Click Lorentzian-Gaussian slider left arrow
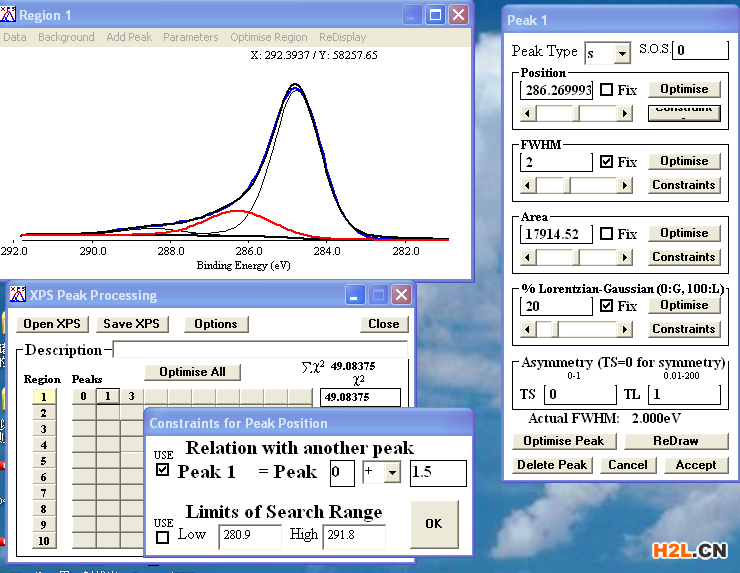 click(x=528, y=329)
